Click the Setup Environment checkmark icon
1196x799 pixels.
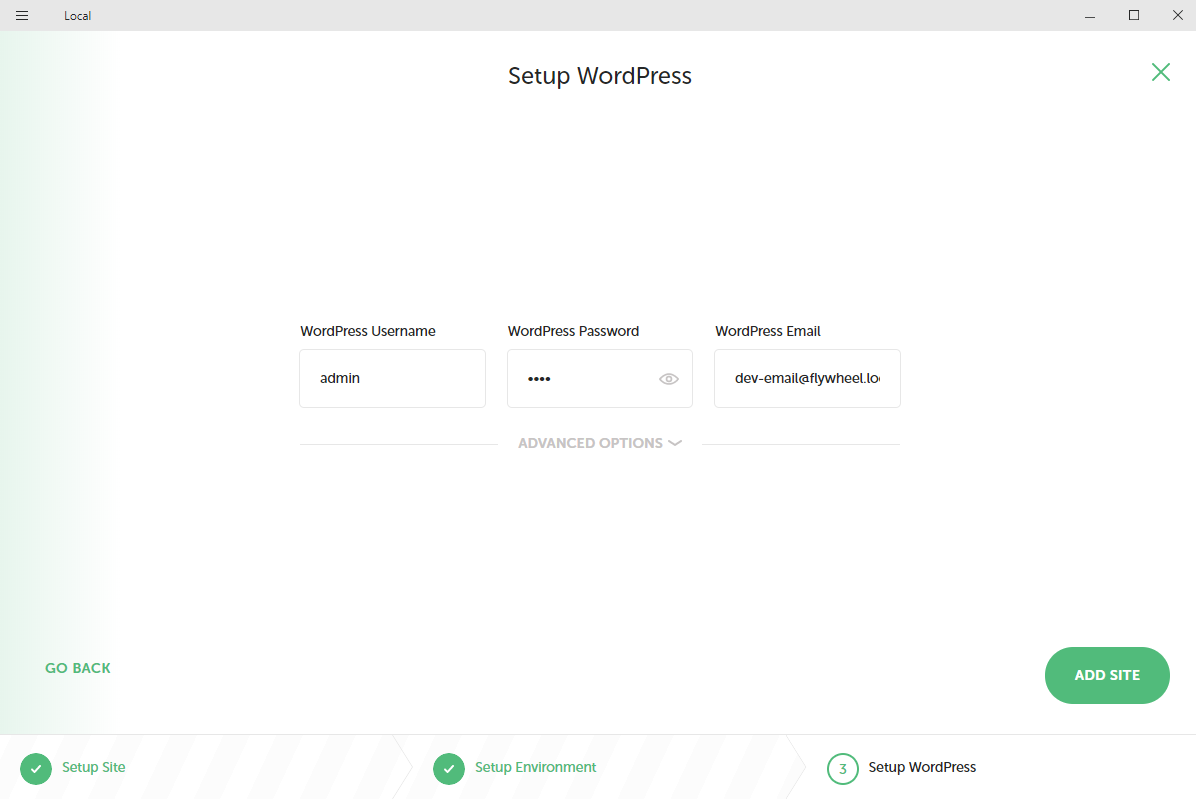click(449, 768)
